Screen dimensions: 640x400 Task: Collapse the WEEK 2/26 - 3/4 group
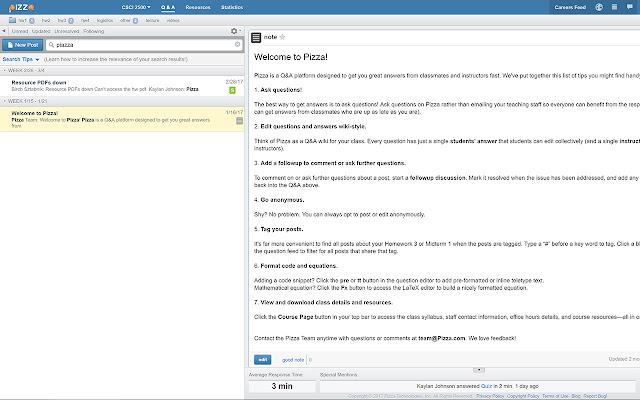24,70
